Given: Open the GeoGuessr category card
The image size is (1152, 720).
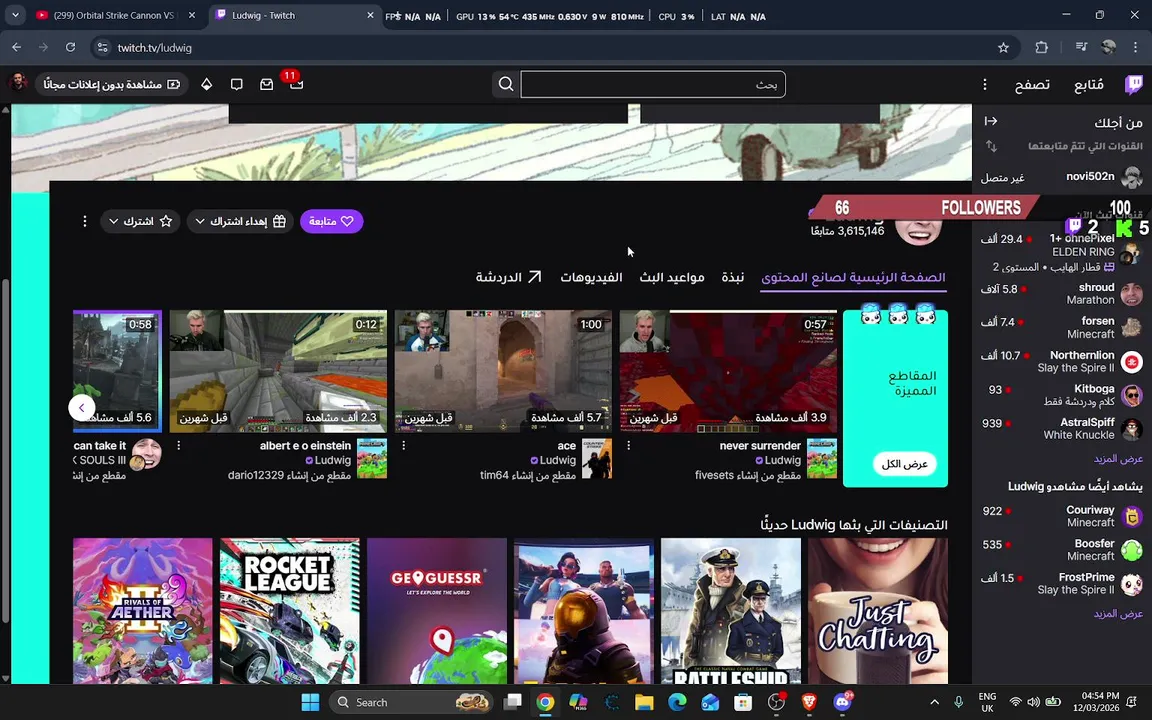Looking at the screenshot, I should [437, 611].
